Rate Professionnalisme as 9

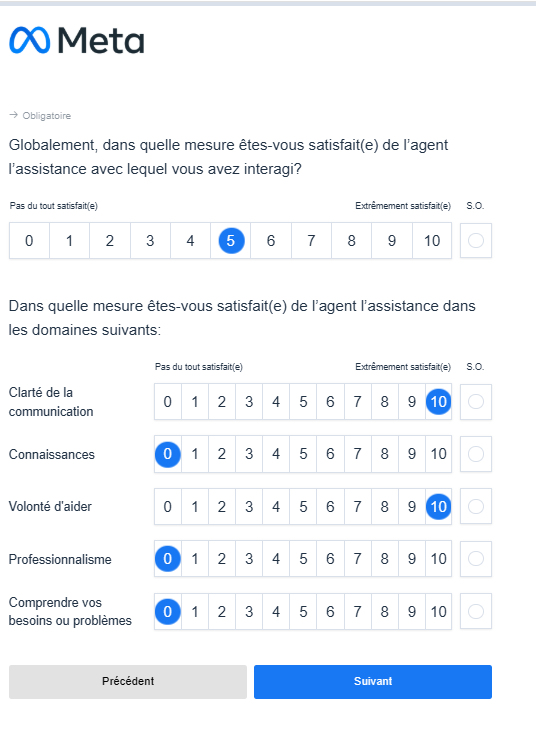point(412,559)
